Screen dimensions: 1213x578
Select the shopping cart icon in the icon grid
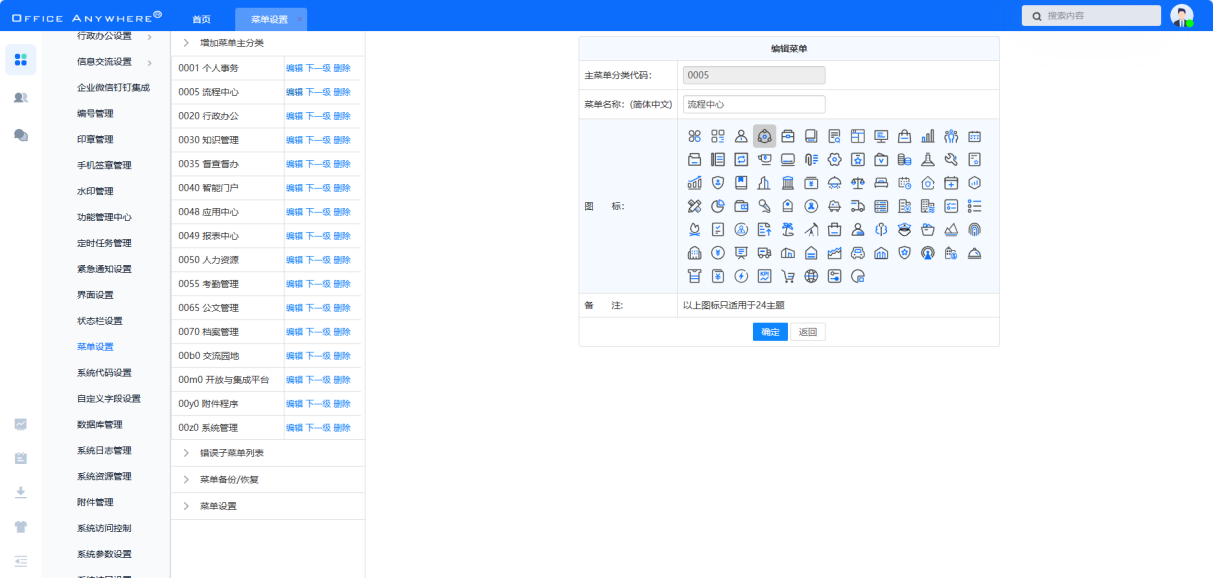pyautogui.click(x=788, y=277)
